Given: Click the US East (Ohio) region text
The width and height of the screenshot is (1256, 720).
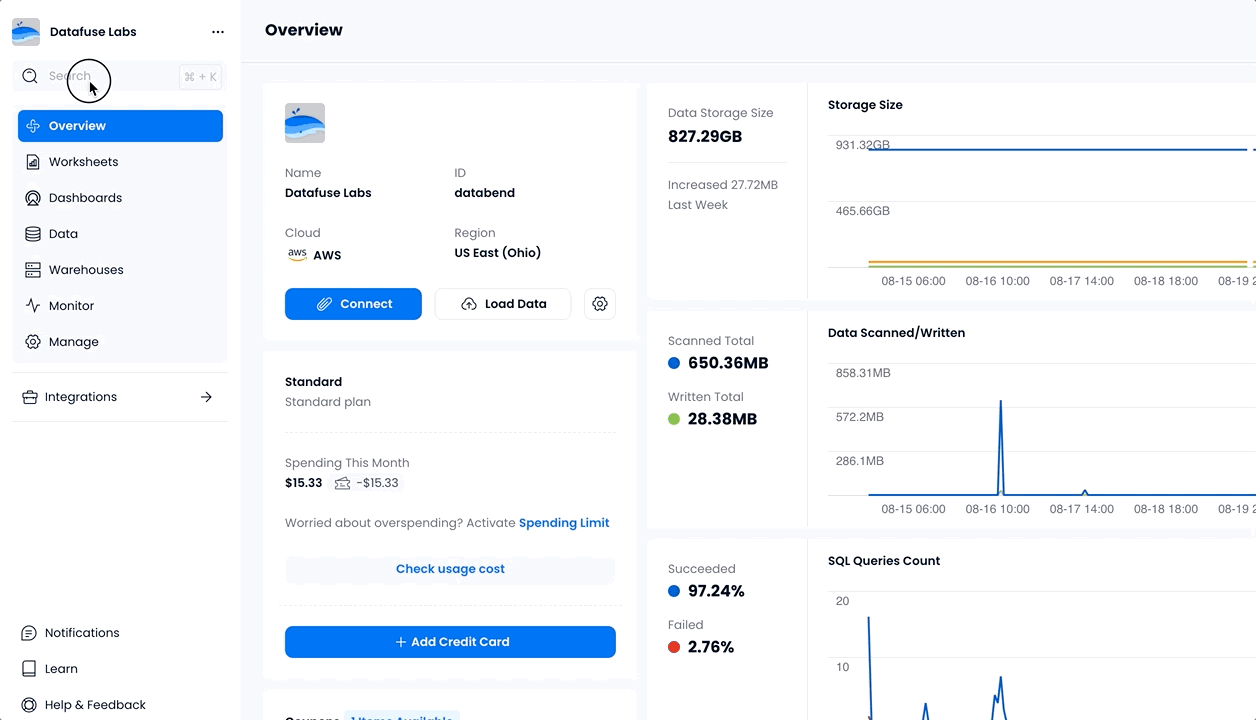Looking at the screenshot, I should tap(497, 253).
